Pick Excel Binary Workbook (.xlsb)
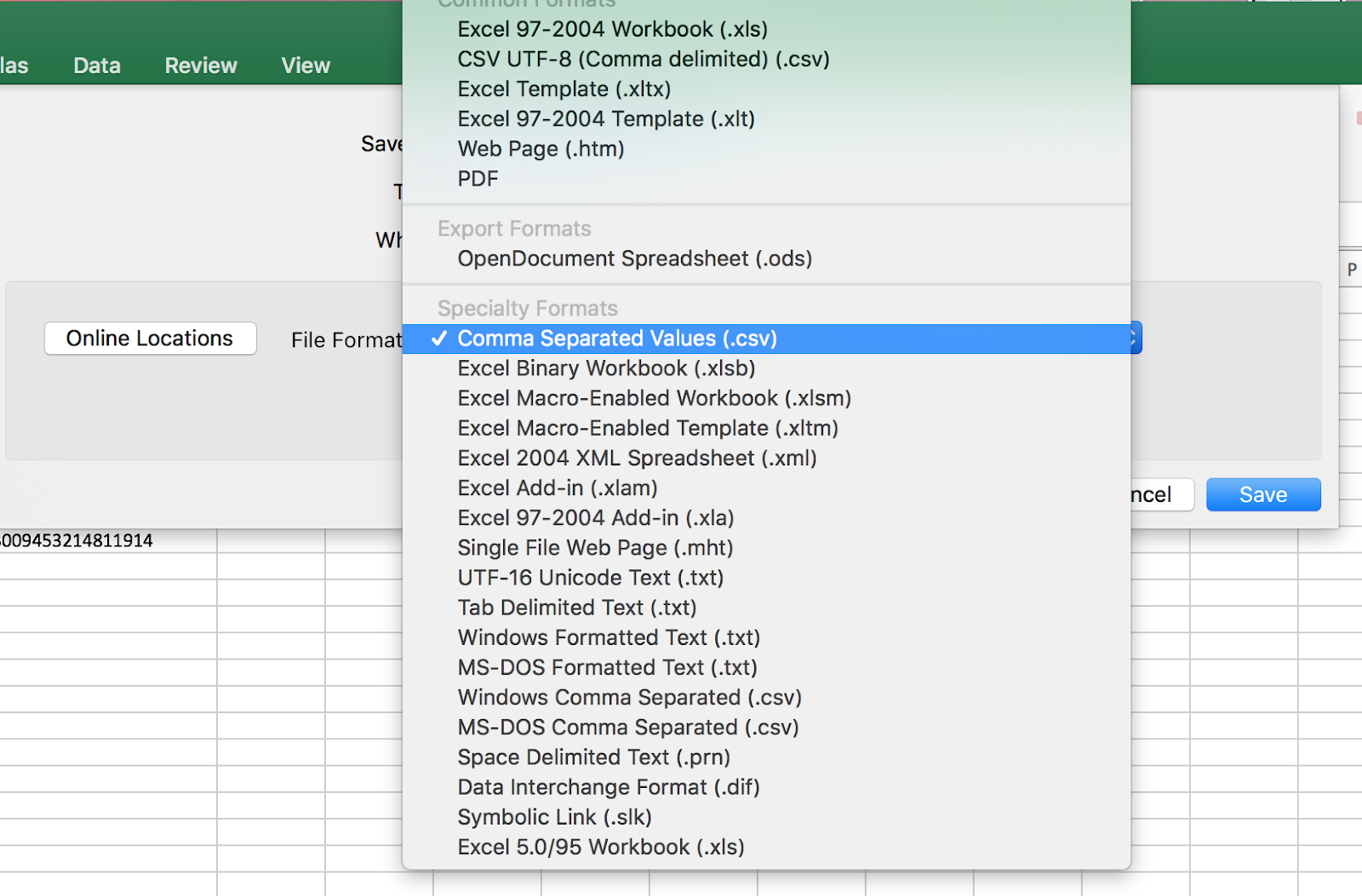Image resolution: width=1362 pixels, height=896 pixels. click(766, 368)
